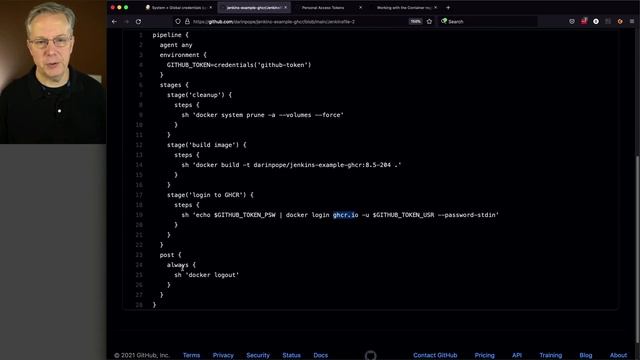The width and height of the screenshot is (640, 360).
Task: Go back to the previous page
Action: coord(114,22)
